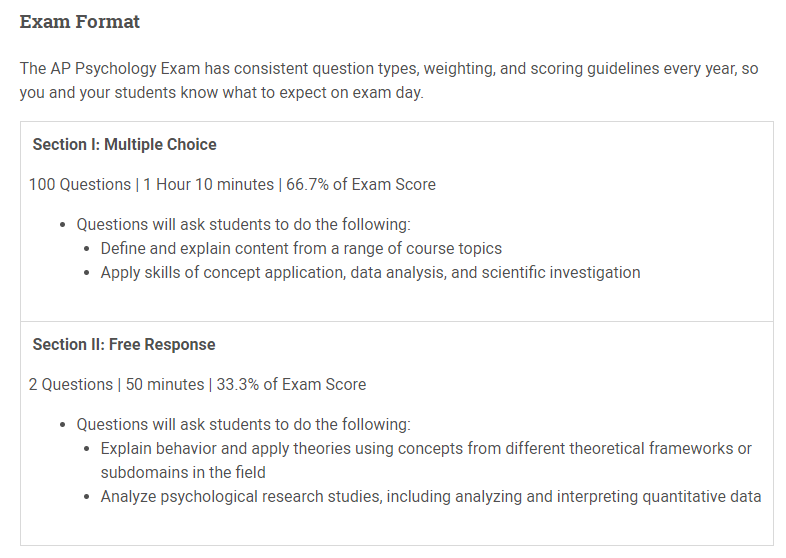
Task: Click 'Questions will ask students' line in Section II
Action: (x=243, y=424)
